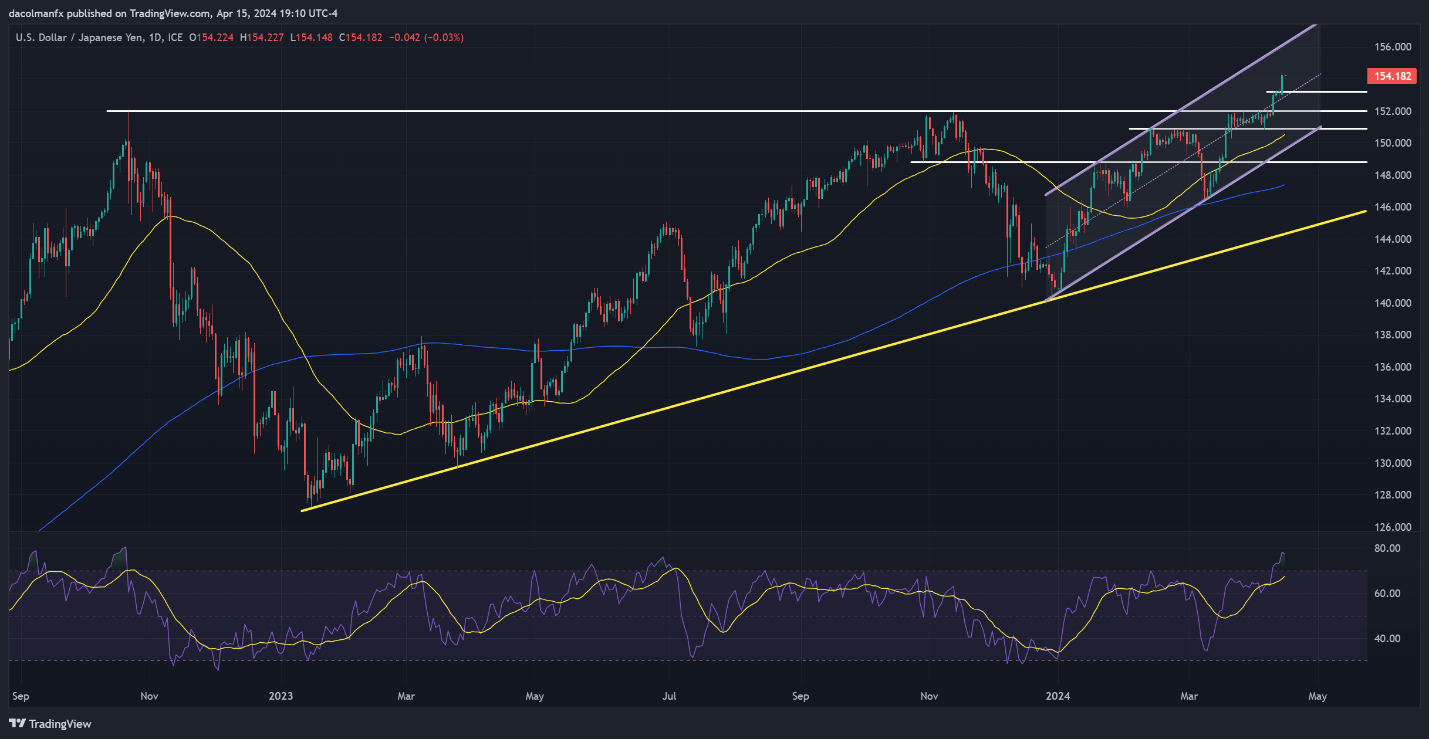Toggle visibility of the horizontal resistance line near 152.000
Image resolution: width=1429 pixels, height=739 pixels.
[x=600, y=110]
